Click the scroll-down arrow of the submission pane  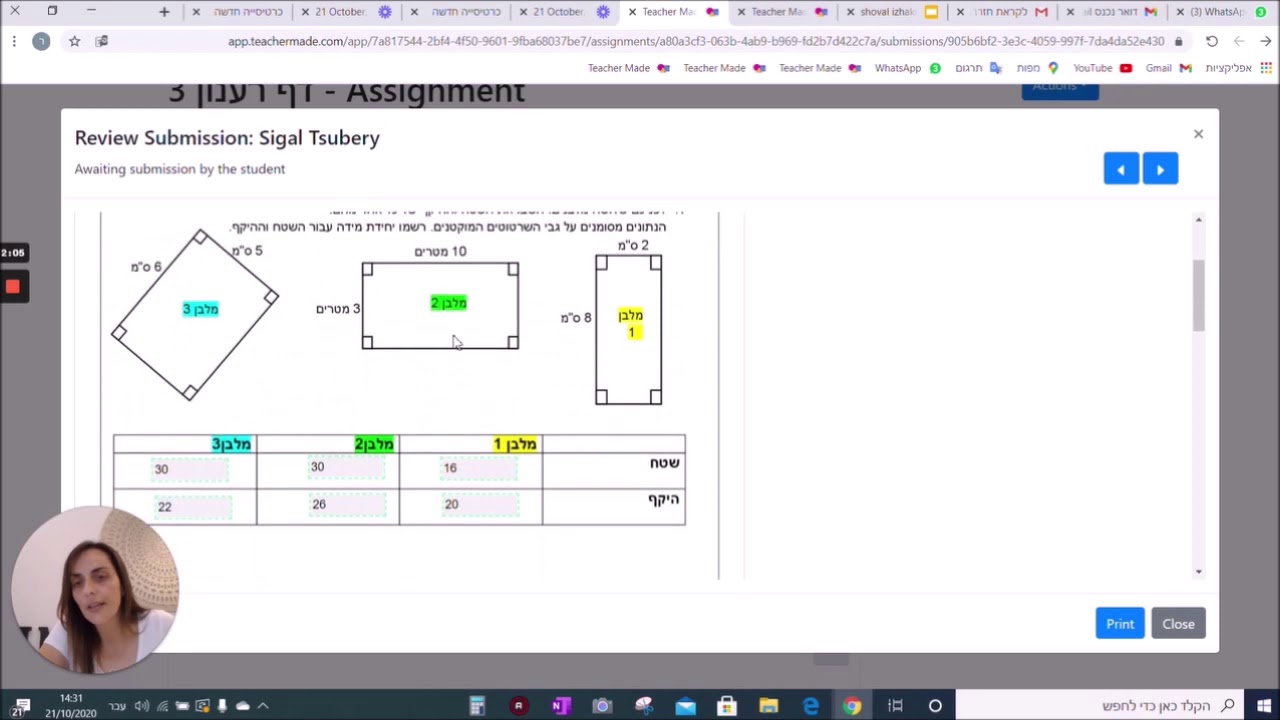coord(1198,572)
